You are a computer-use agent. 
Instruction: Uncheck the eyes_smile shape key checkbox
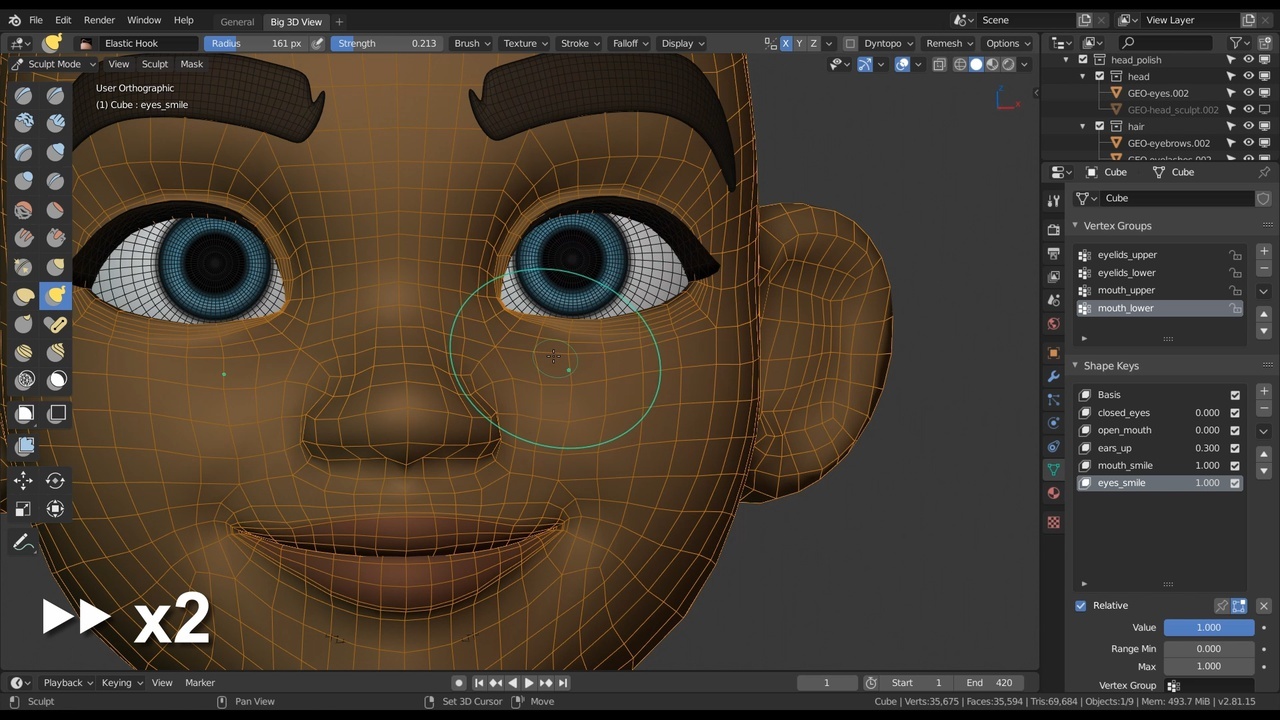[1234, 482]
